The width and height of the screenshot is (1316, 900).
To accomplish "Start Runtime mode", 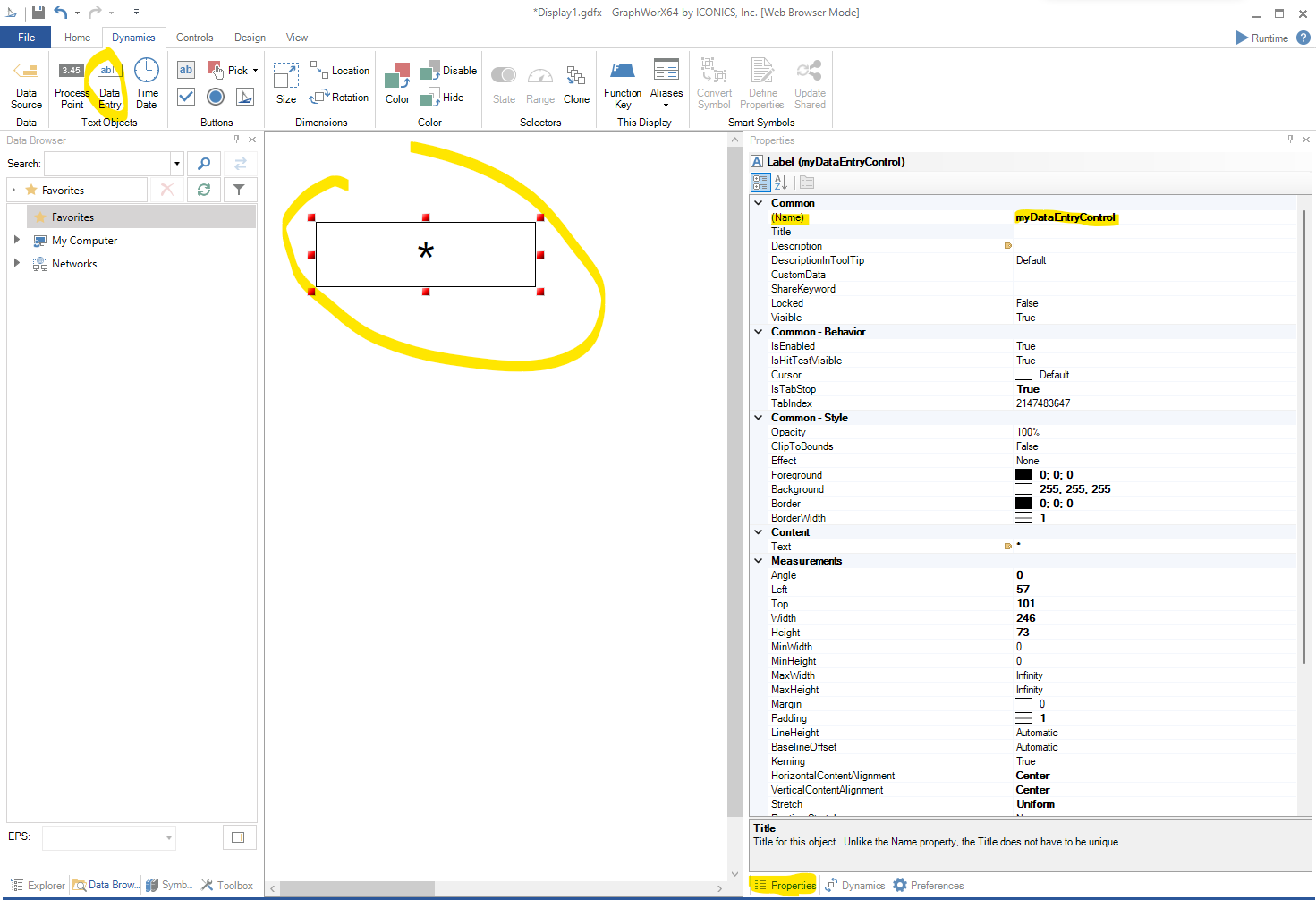I will pos(1261,38).
